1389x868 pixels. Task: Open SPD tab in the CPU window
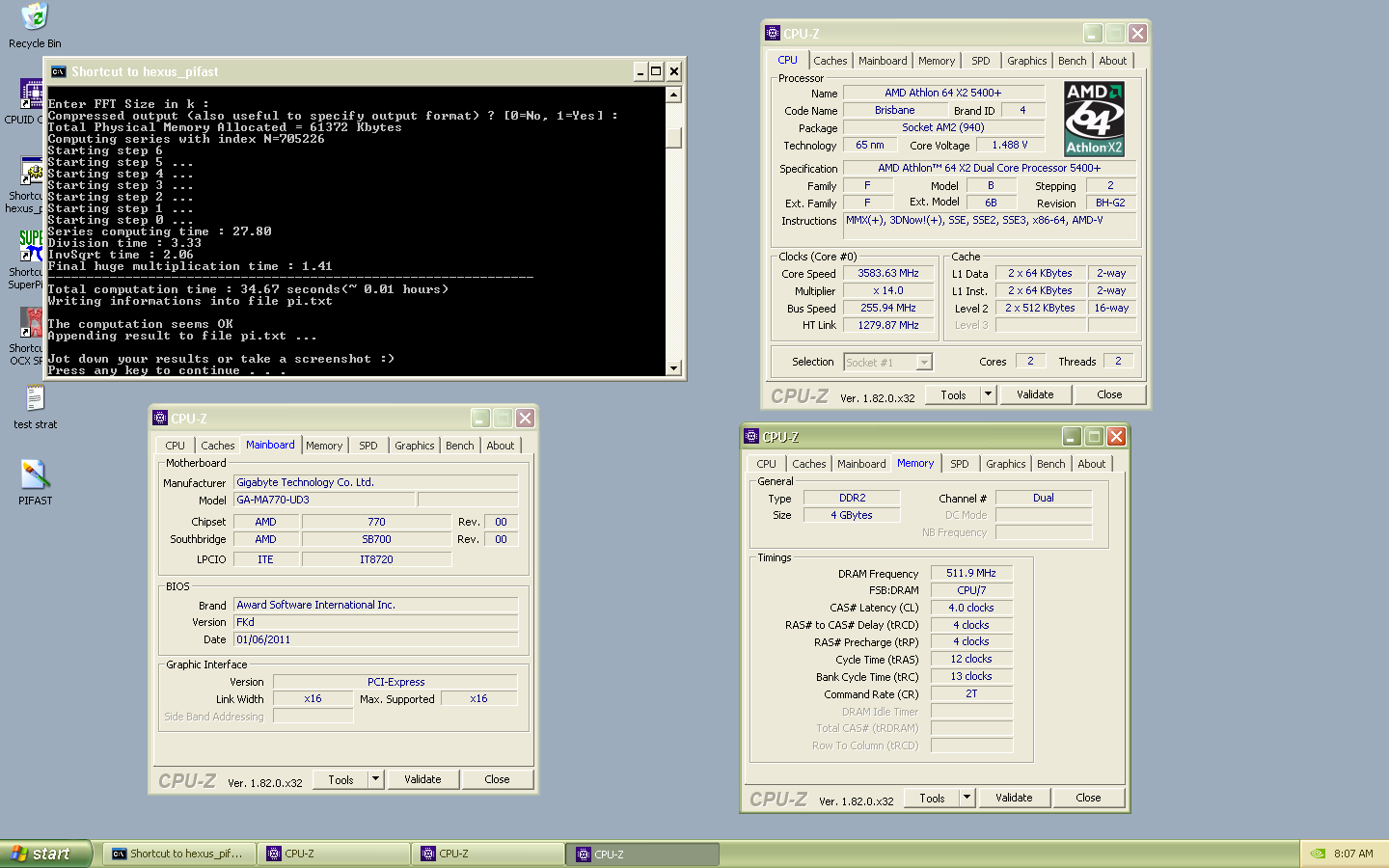point(980,61)
